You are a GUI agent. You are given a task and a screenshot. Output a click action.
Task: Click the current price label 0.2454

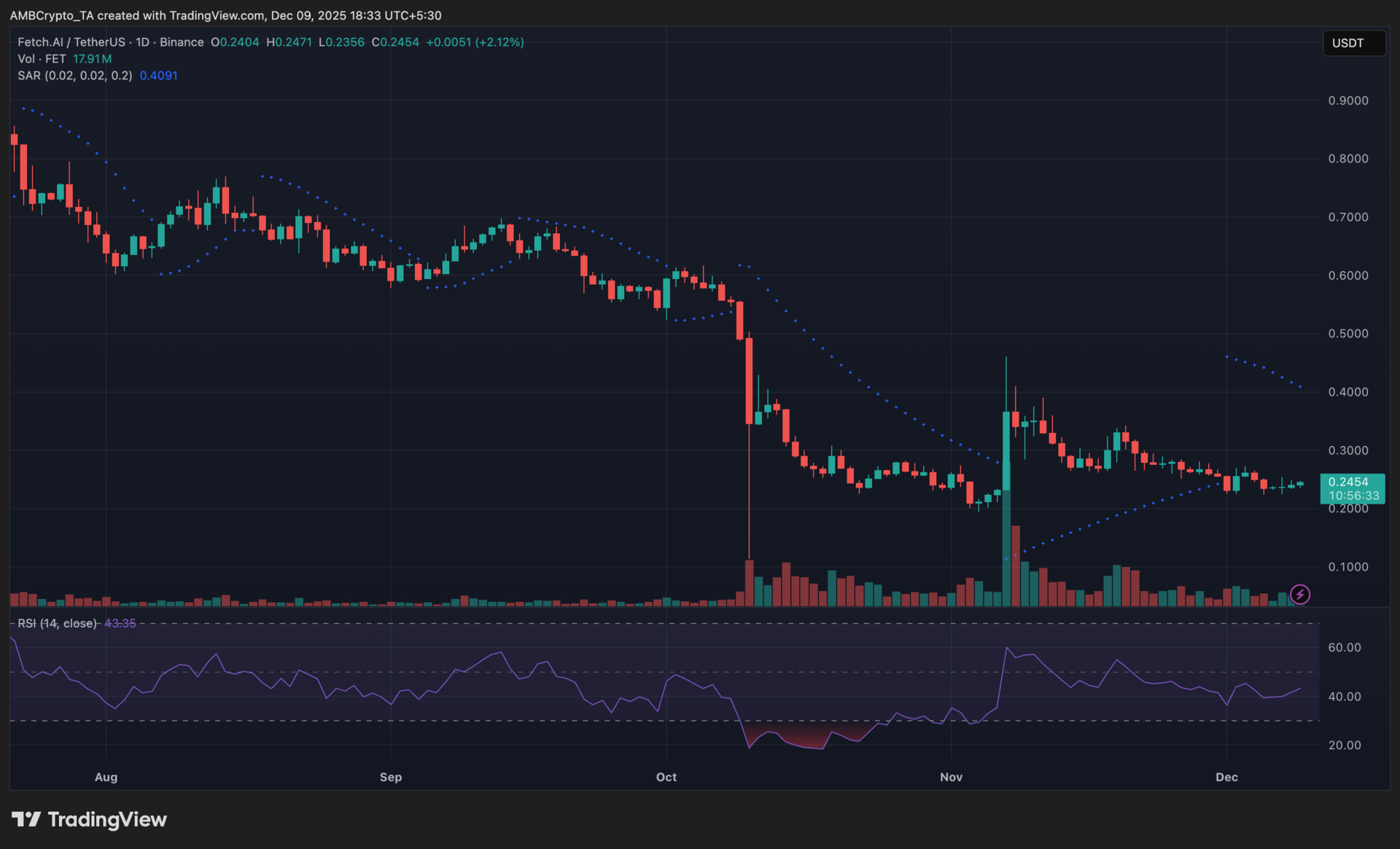click(1348, 482)
